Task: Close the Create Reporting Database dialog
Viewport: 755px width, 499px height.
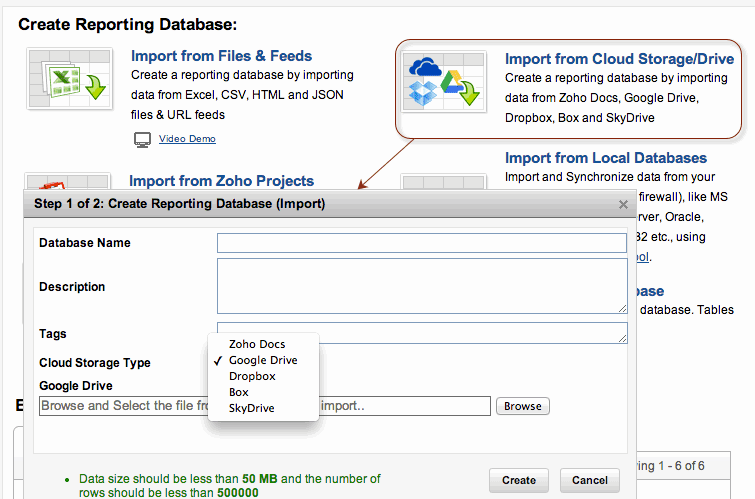Action: [x=623, y=205]
